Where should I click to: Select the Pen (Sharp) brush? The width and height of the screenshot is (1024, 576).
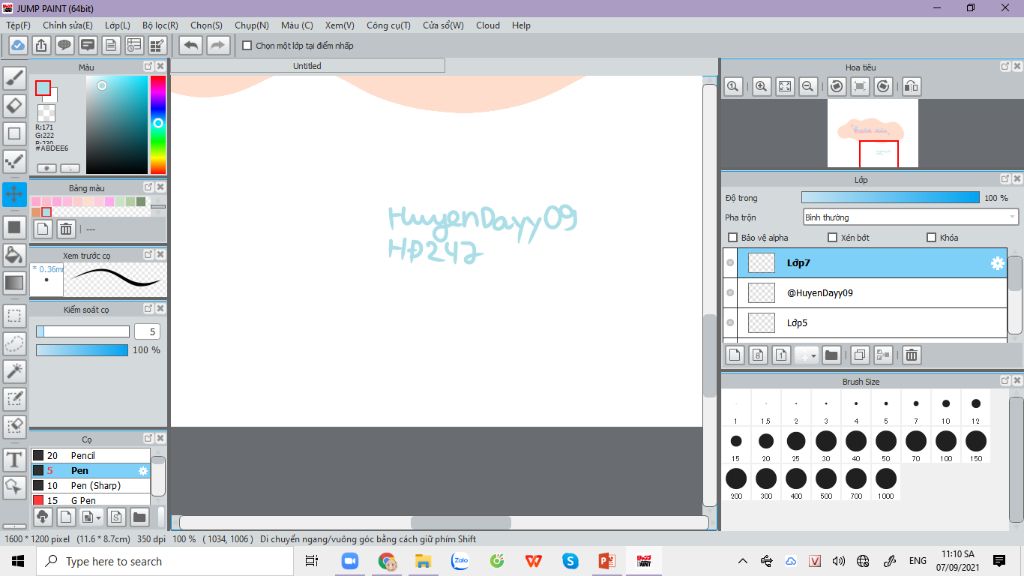pos(91,486)
